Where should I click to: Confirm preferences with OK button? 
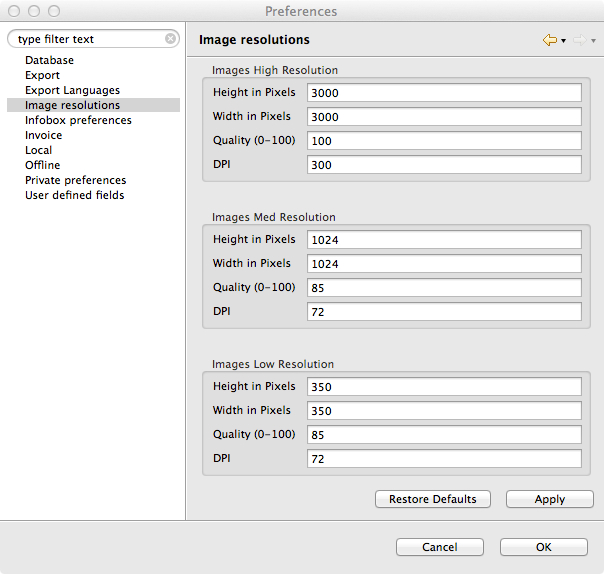(x=544, y=547)
